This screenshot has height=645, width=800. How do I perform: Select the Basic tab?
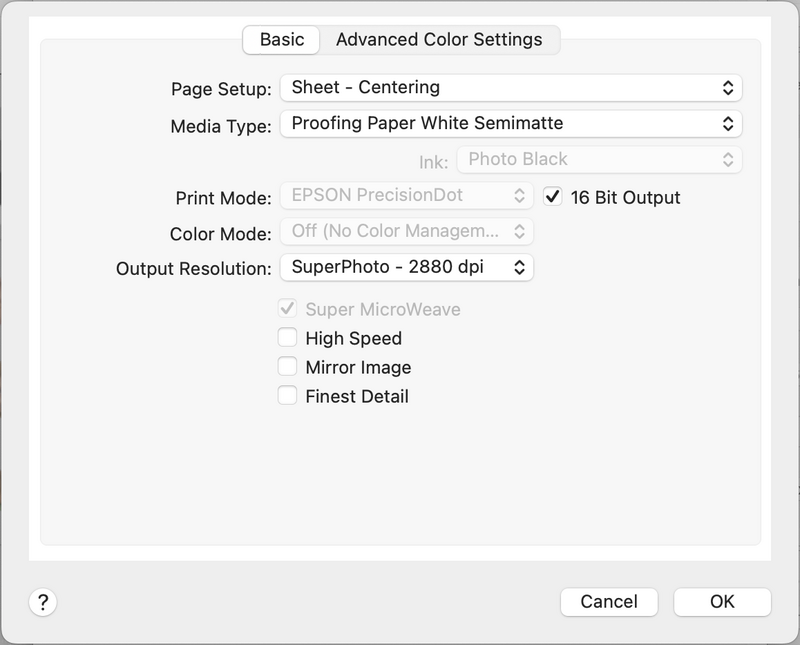(281, 40)
